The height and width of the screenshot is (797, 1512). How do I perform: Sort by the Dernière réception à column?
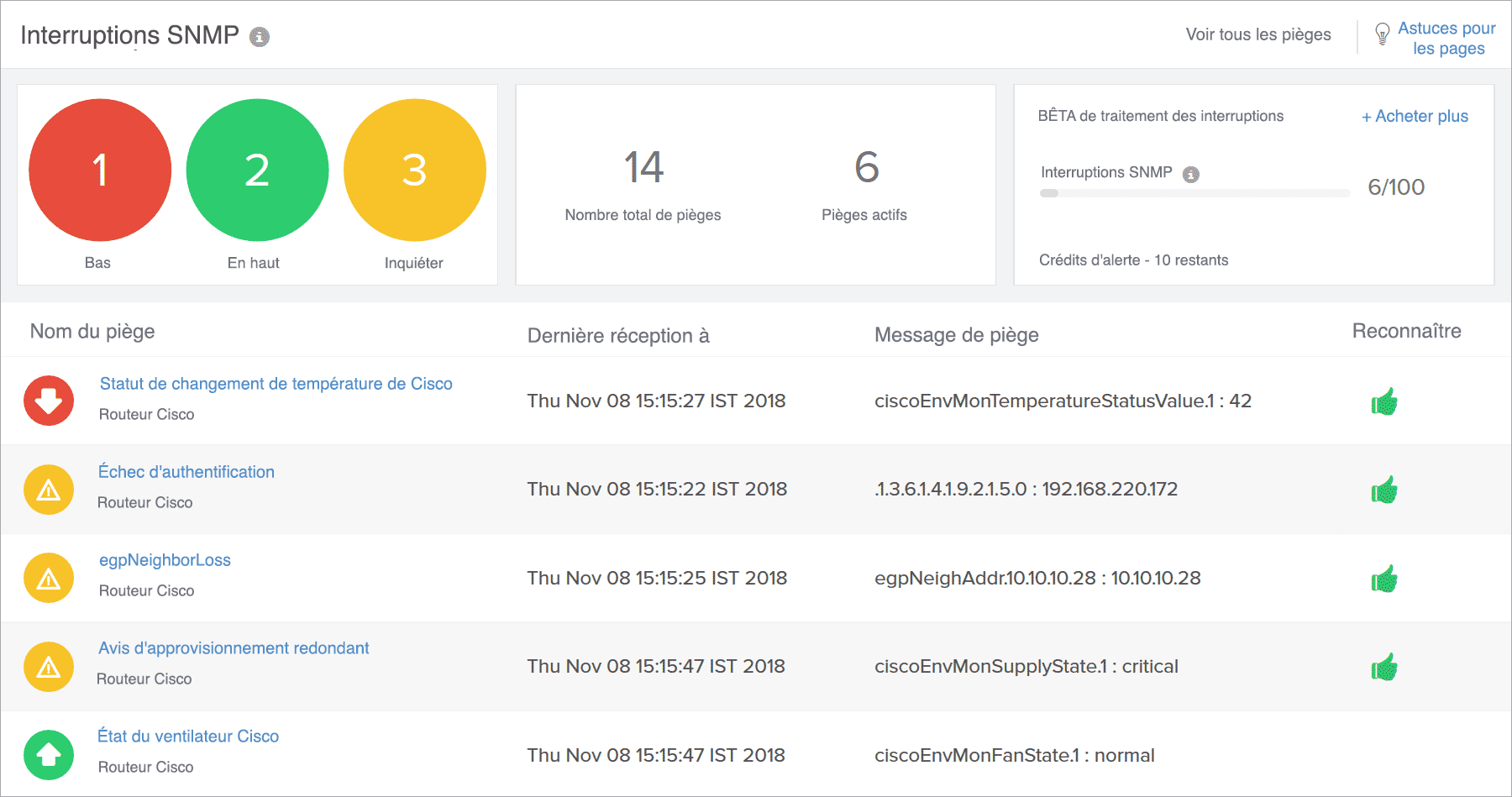pyautogui.click(x=618, y=335)
